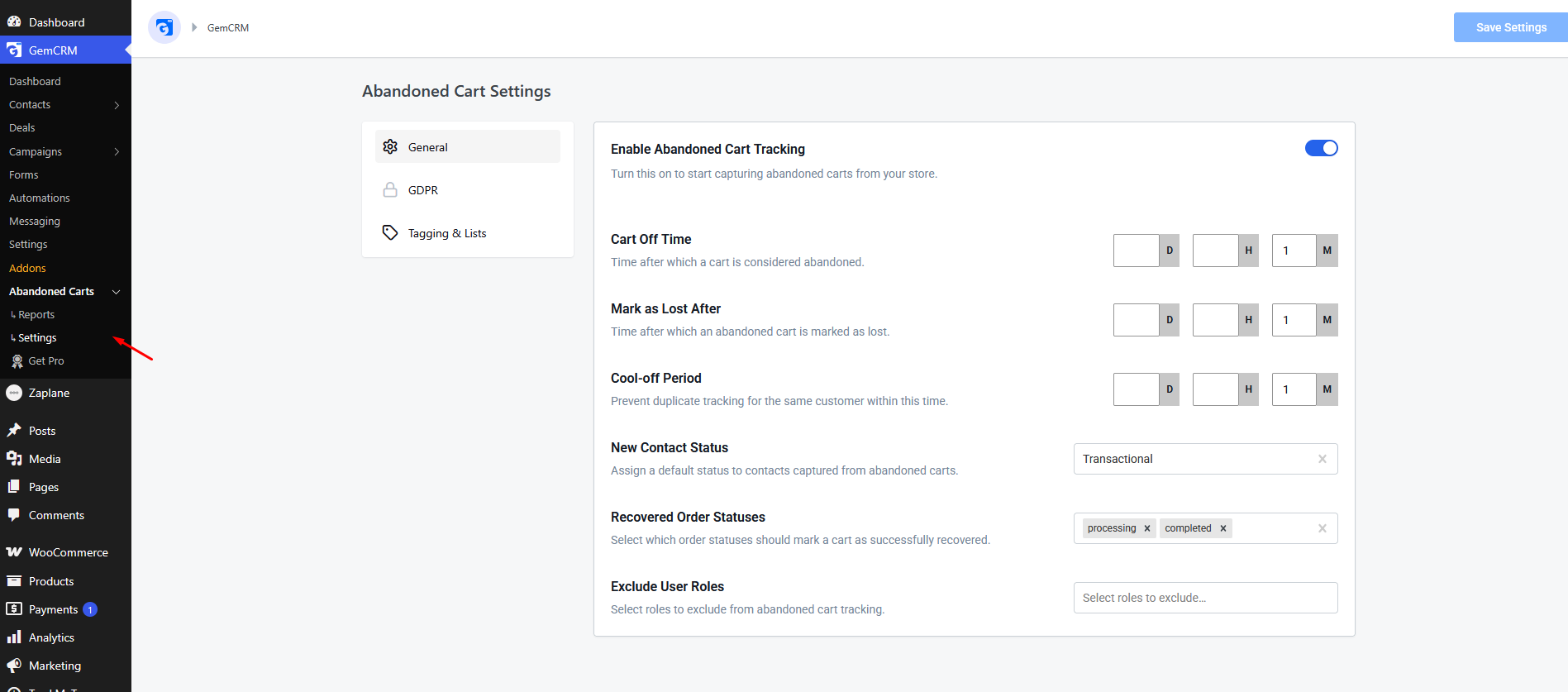
Task: Open the Tagging & Lists tab
Action: pos(468,232)
